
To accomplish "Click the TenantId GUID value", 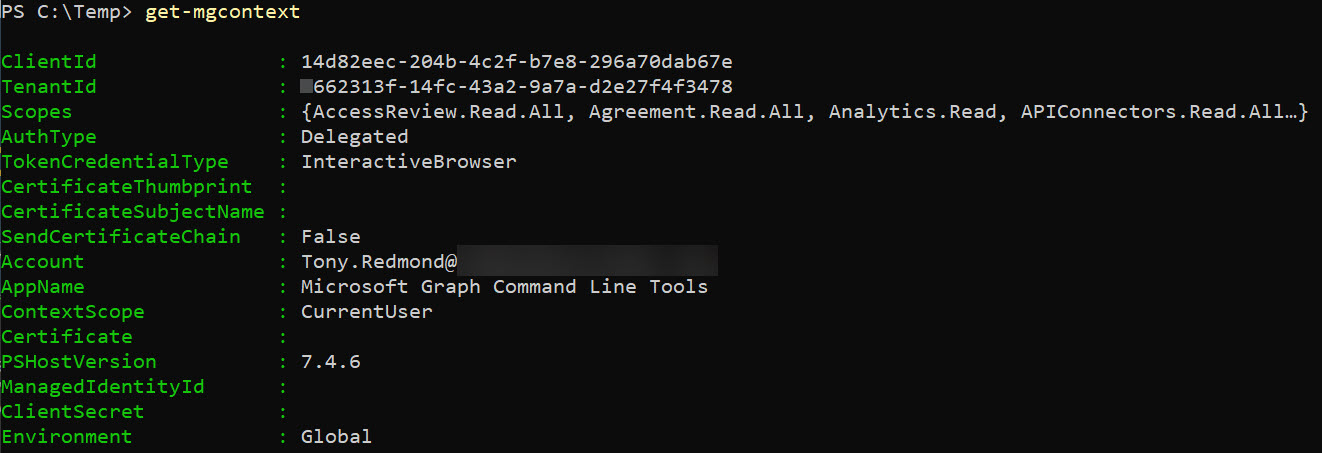I will coord(525,87).
